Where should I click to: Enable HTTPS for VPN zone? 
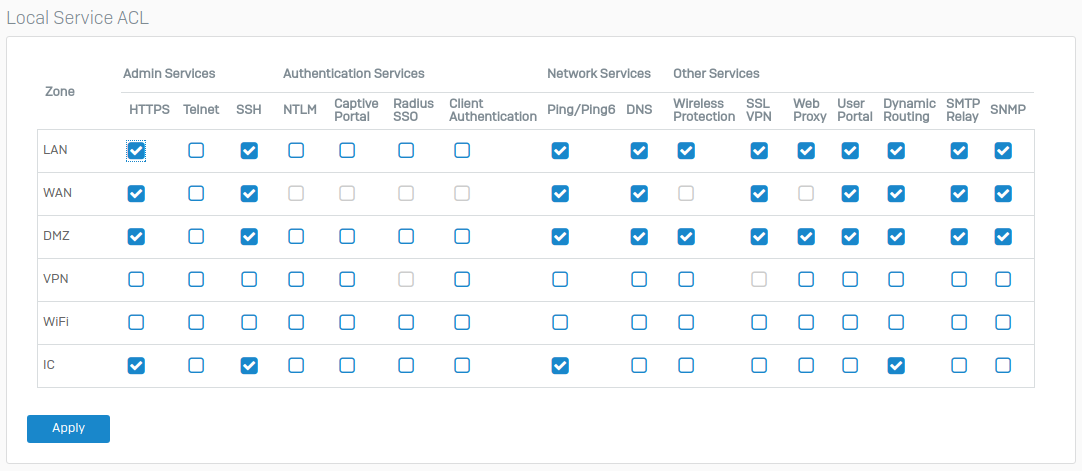(136, 279)
